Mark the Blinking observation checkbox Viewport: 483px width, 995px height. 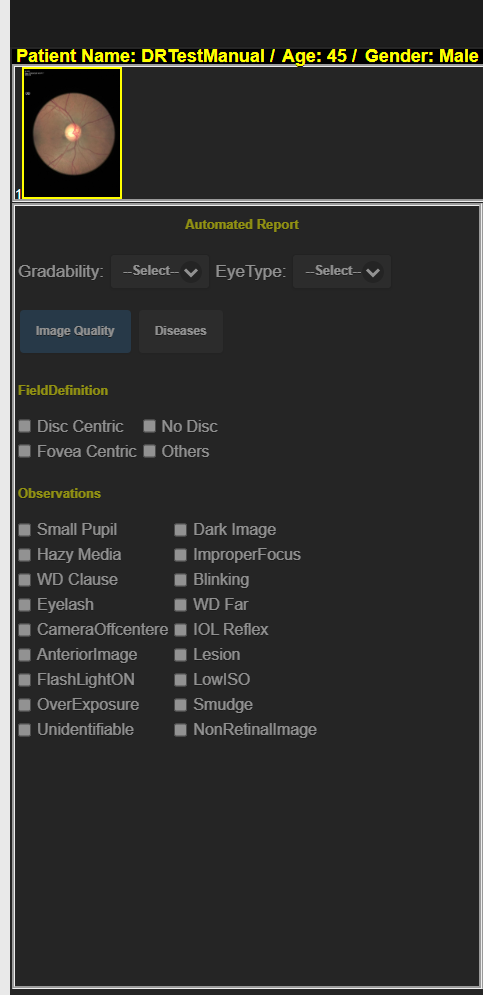pos(181,580)
